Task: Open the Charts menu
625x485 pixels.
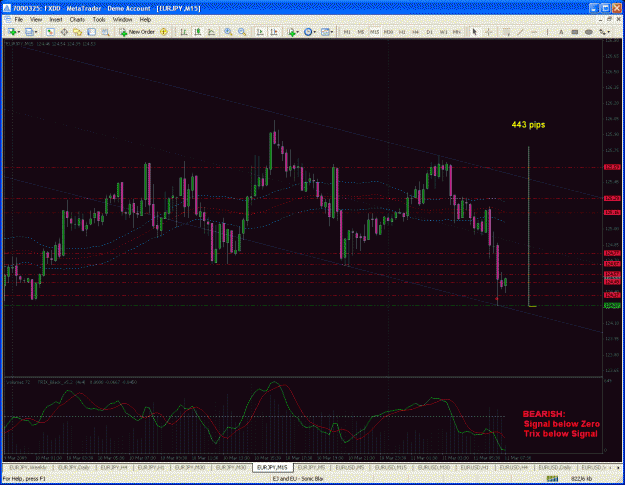Action: [x=77, y=20]
